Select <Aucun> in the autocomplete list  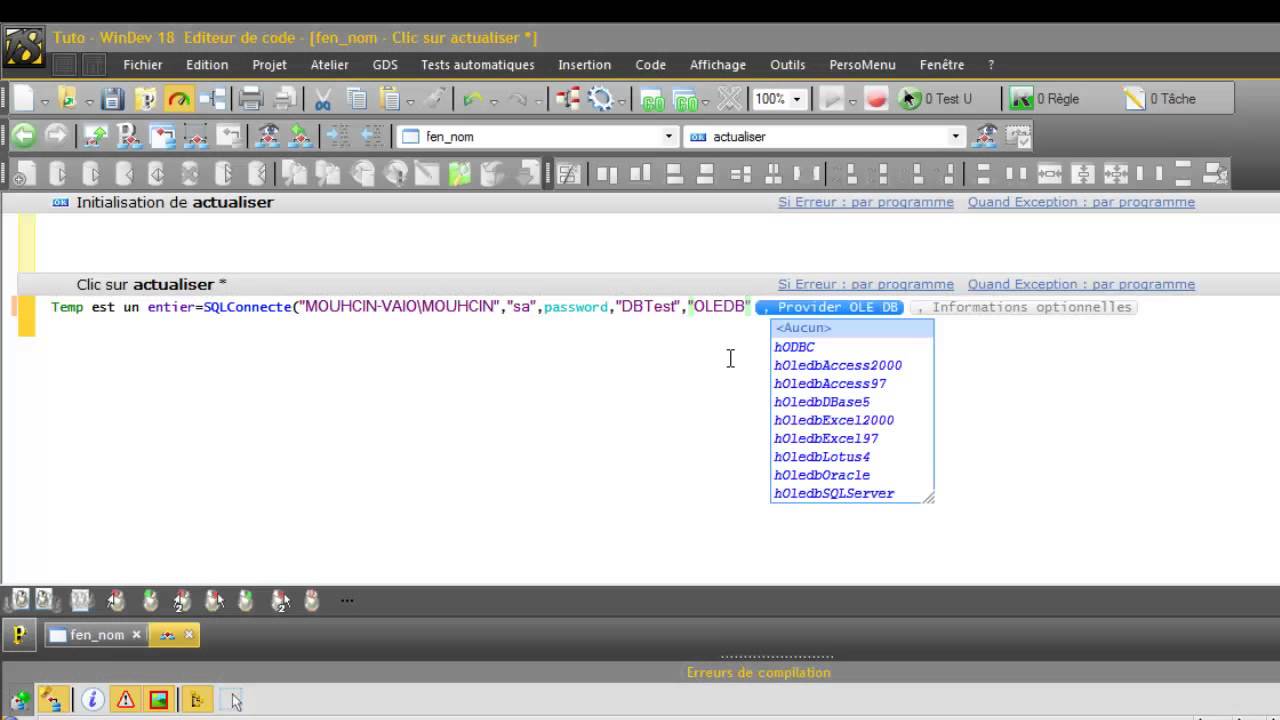pos(852,328)
